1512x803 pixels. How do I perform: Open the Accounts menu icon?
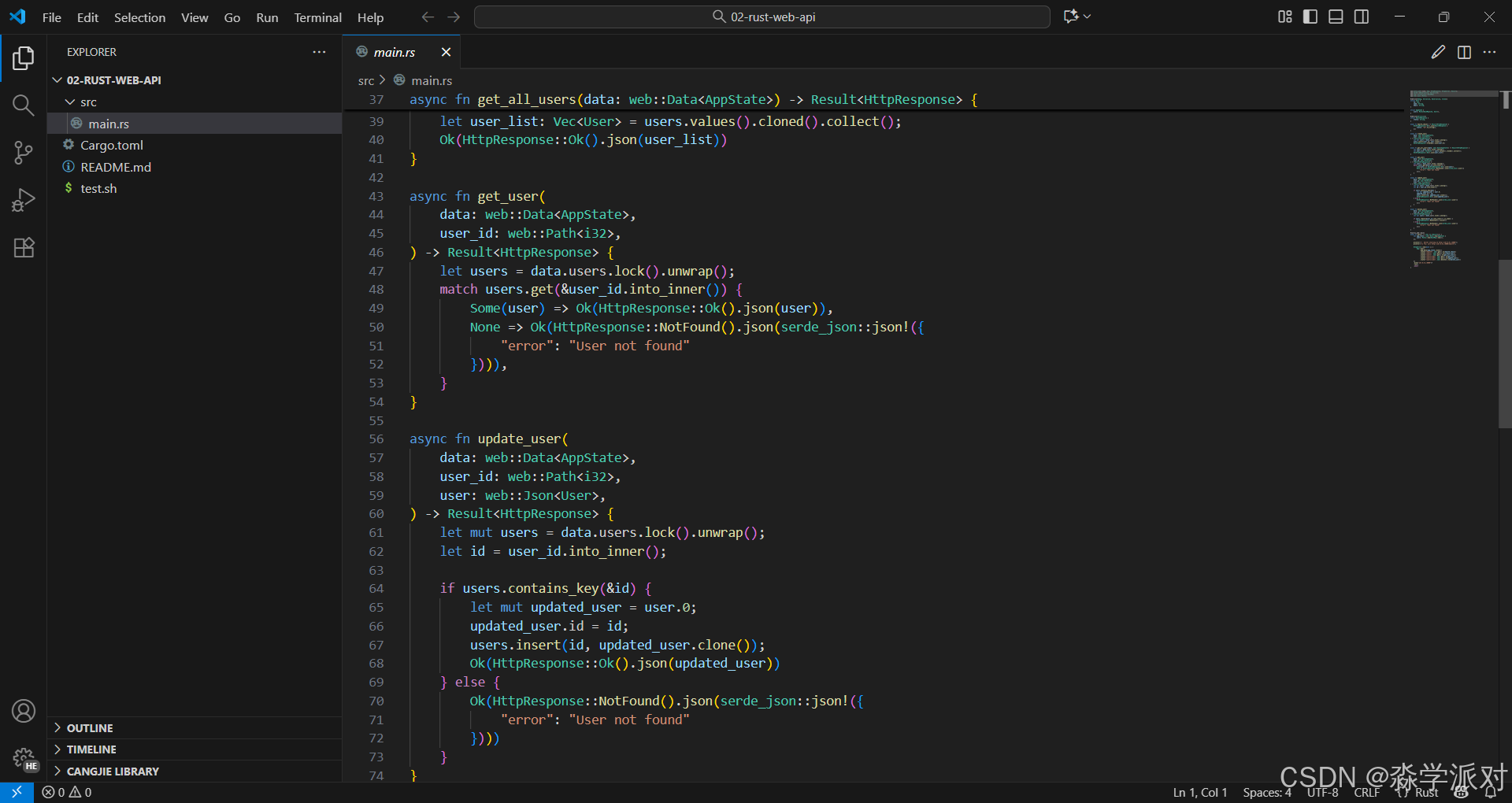pyautogui.click(x=24, y=711)
